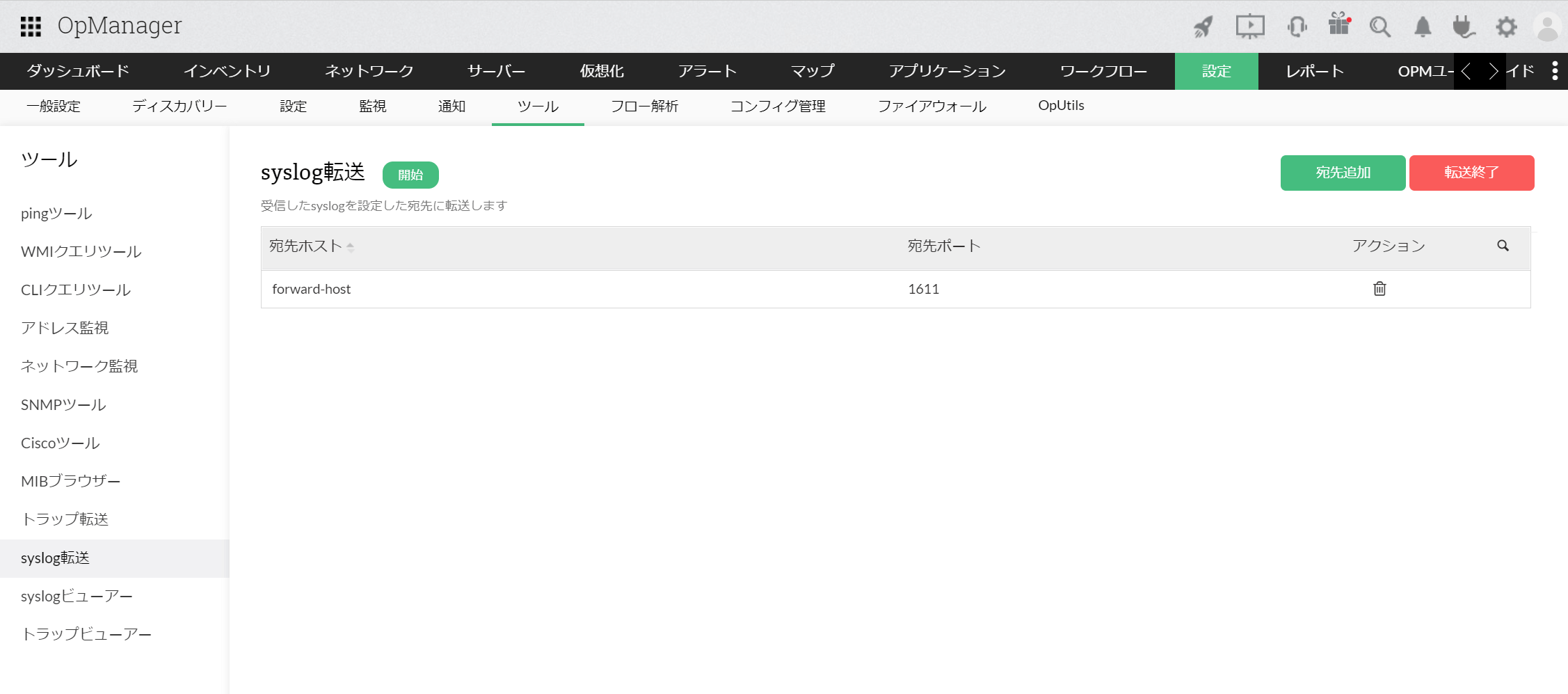Select トラップ転送 in sidebar
Image resolution: width=1568 pixels, height=694 pixels.
(x=65, y=520)
